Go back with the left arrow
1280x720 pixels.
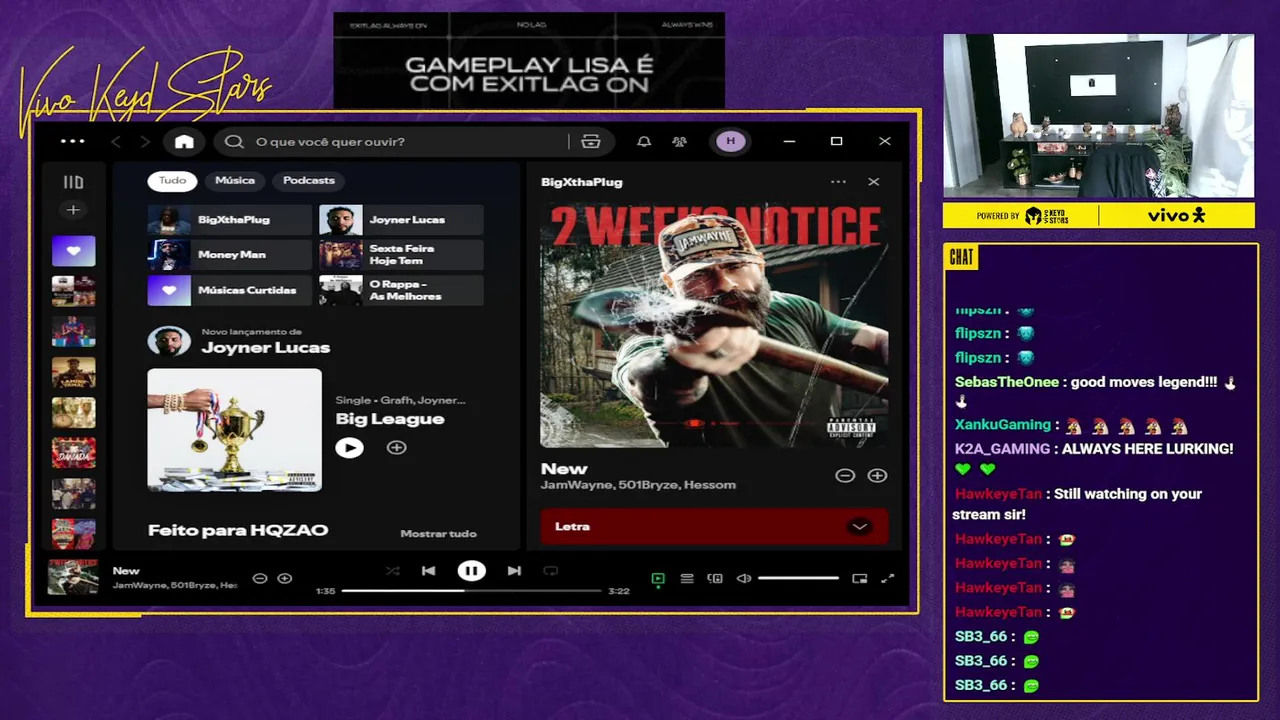point(116,142)
